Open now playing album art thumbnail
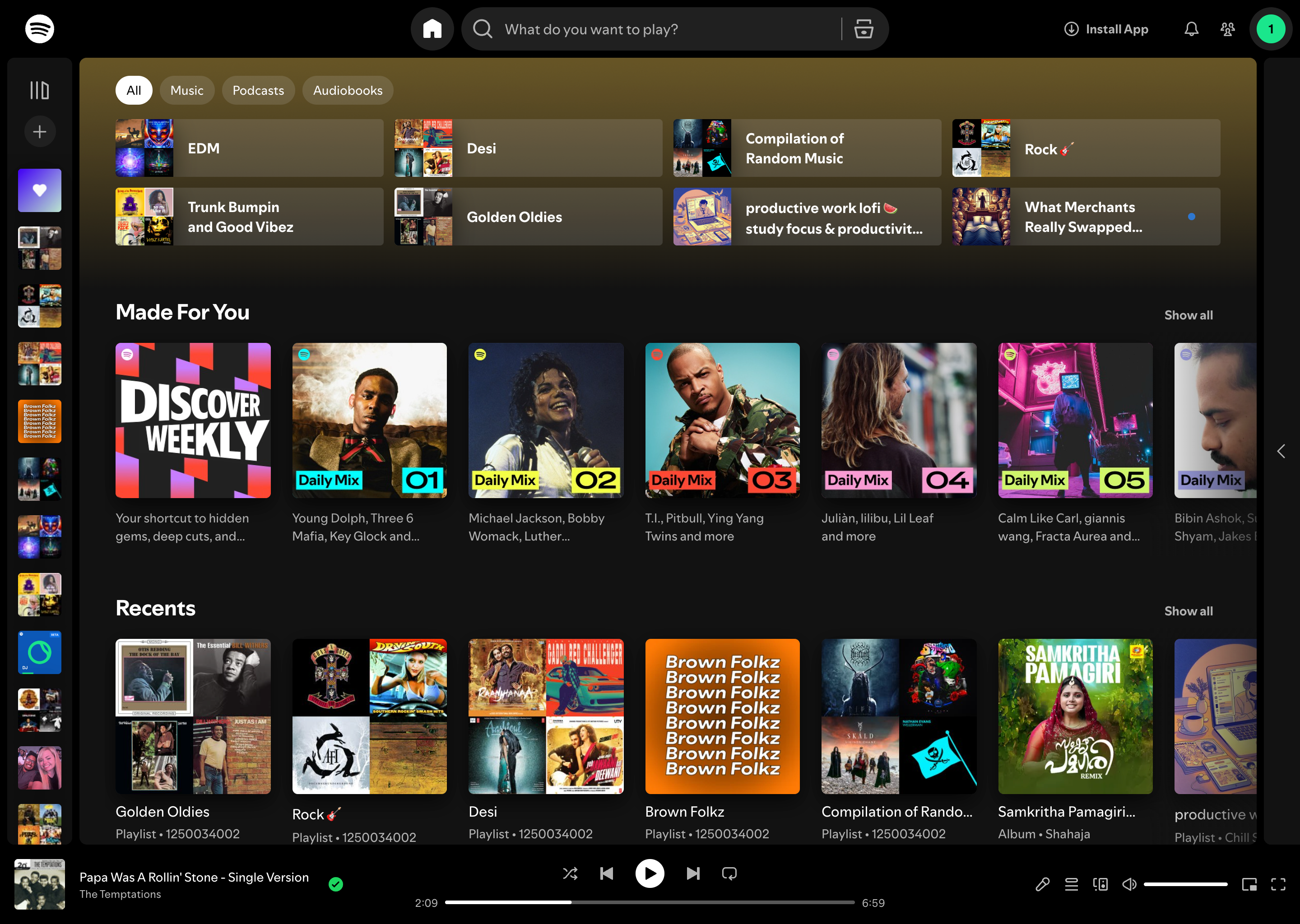1300x924 pixels. [39, 884]
